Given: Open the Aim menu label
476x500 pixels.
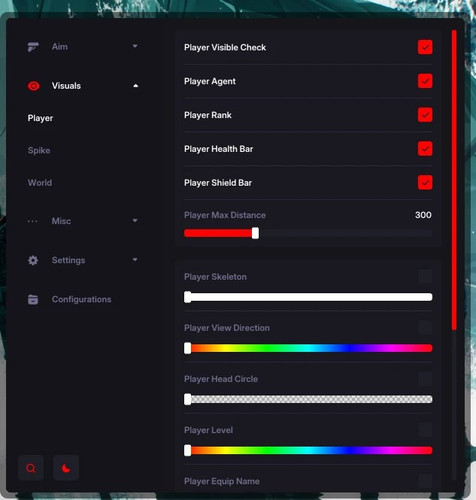Looking at the screenshot, I should coord(60,47).
